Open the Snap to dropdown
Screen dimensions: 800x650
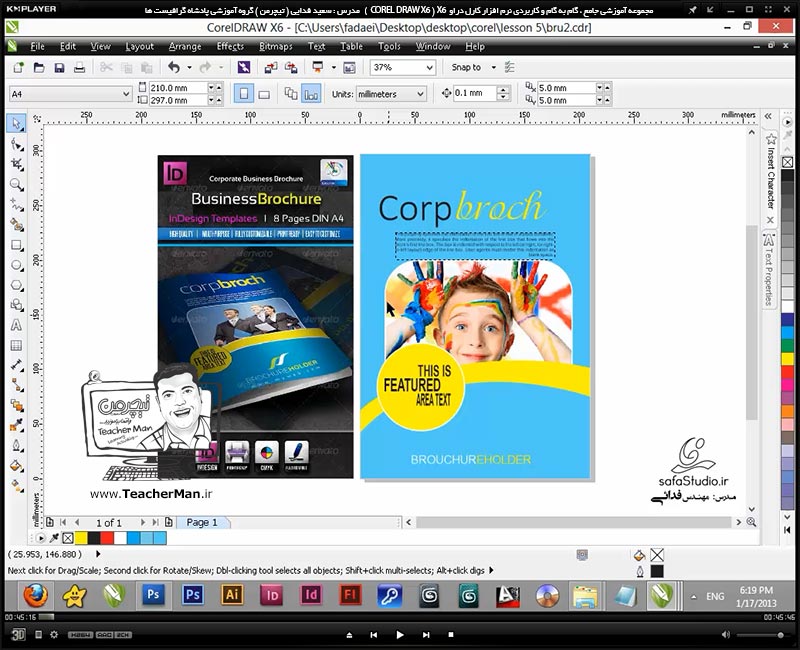[x=493, y=67]
